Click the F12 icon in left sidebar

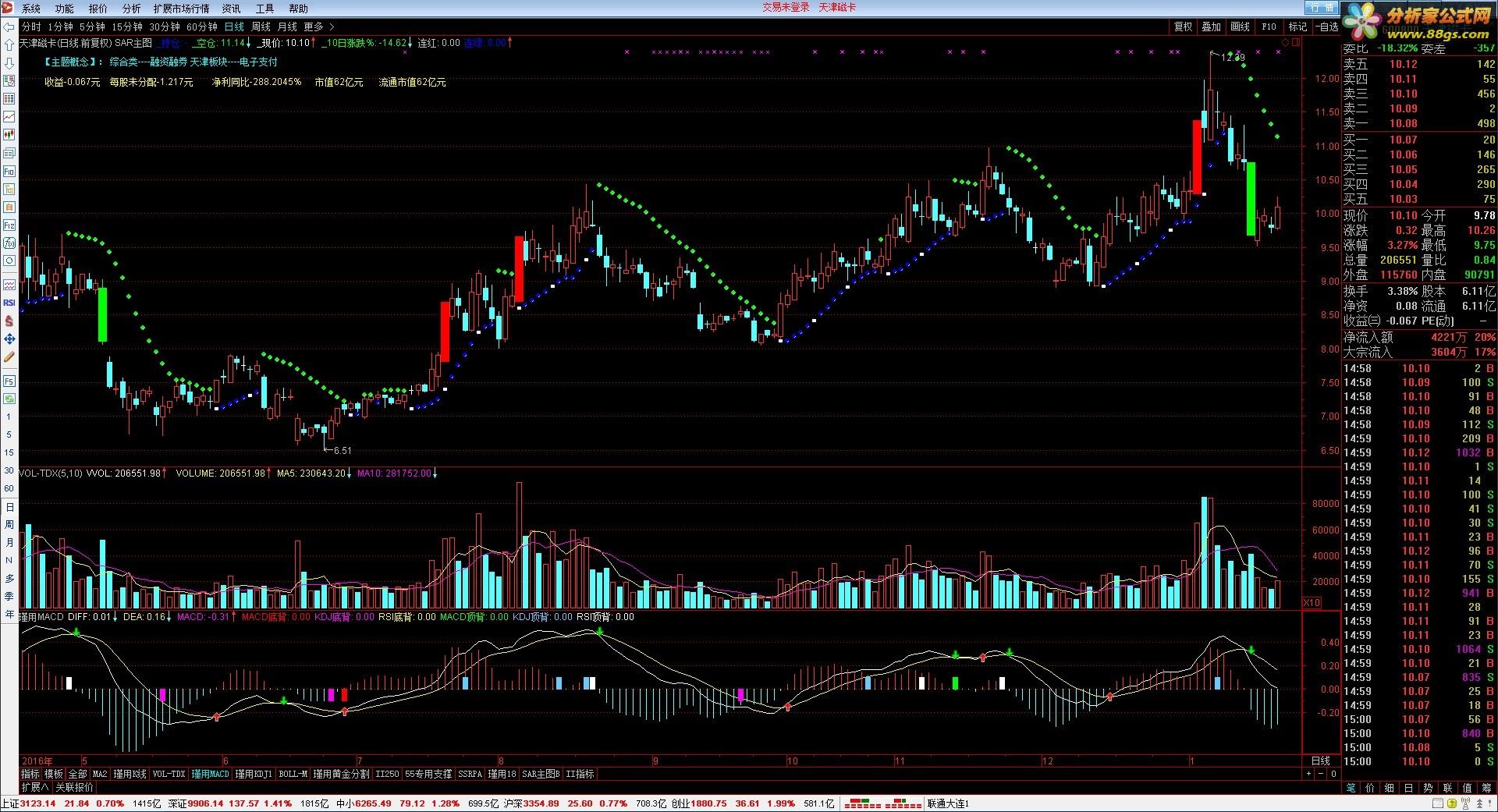(9, 225)
